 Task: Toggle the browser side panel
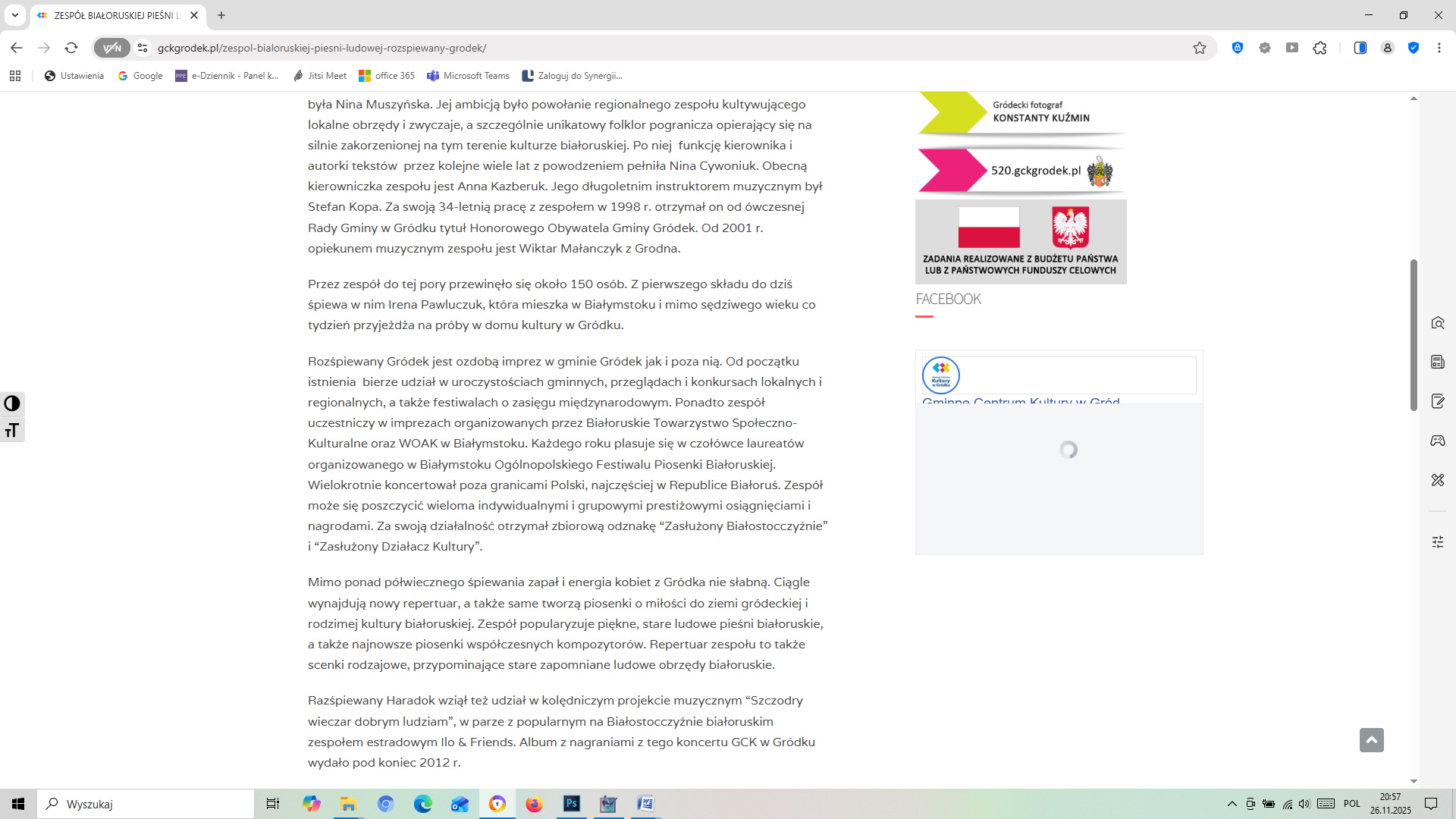(x=1360, y=48)
